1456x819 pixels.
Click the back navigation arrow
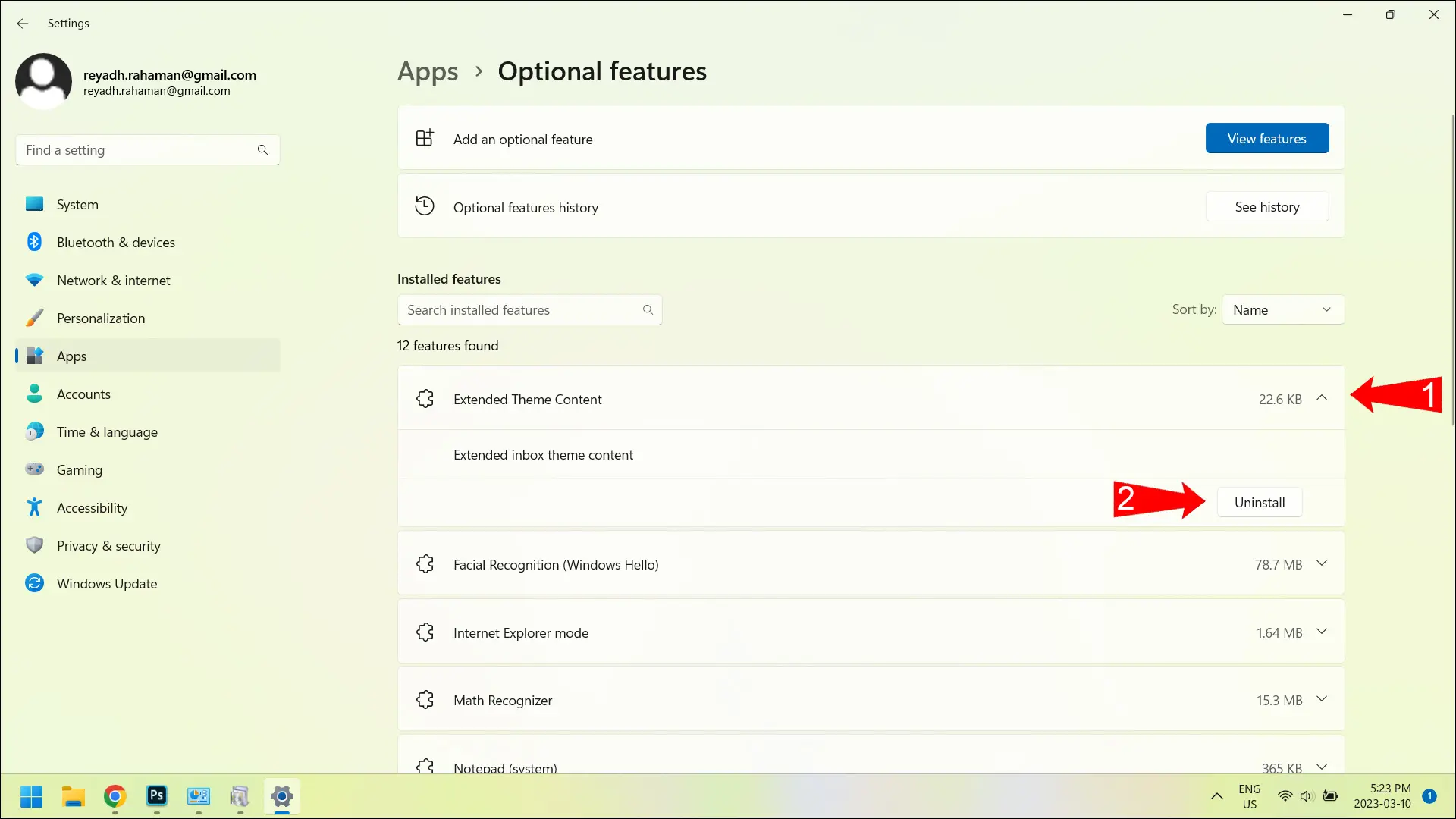(22, 22)
